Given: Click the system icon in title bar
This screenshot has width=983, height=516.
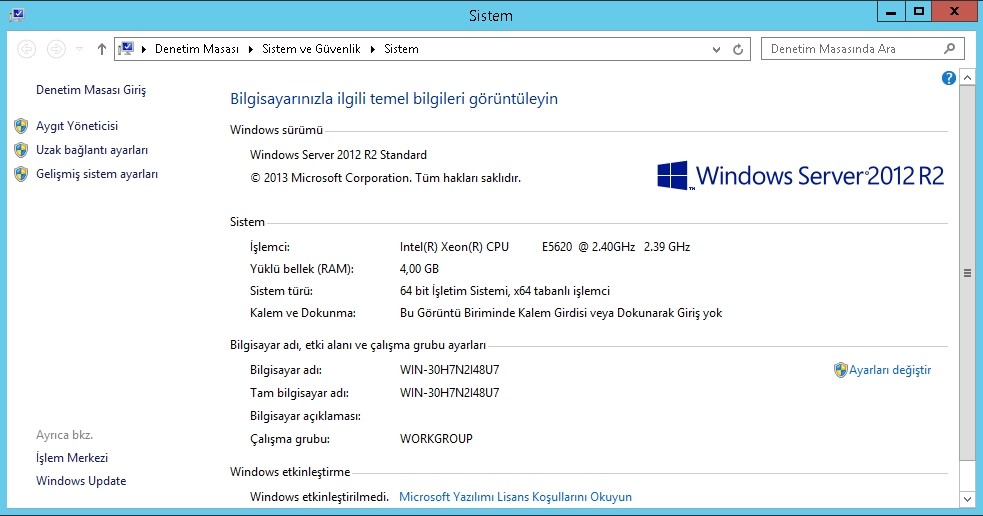Looking at the screenshot, I should 17,14.
